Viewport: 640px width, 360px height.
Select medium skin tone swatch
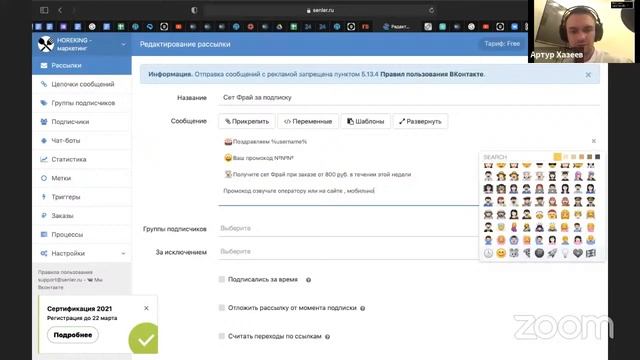click(582, 157)
